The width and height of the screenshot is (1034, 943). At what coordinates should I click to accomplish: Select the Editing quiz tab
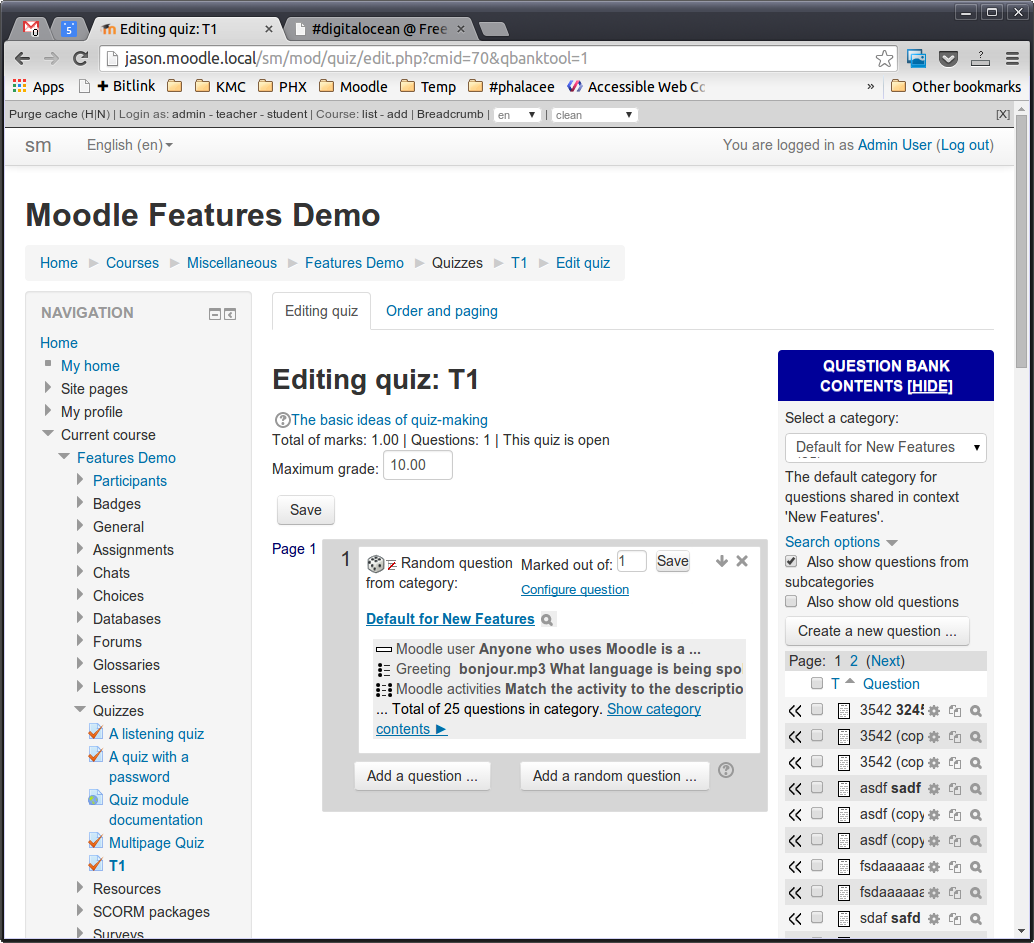[321, 311]
